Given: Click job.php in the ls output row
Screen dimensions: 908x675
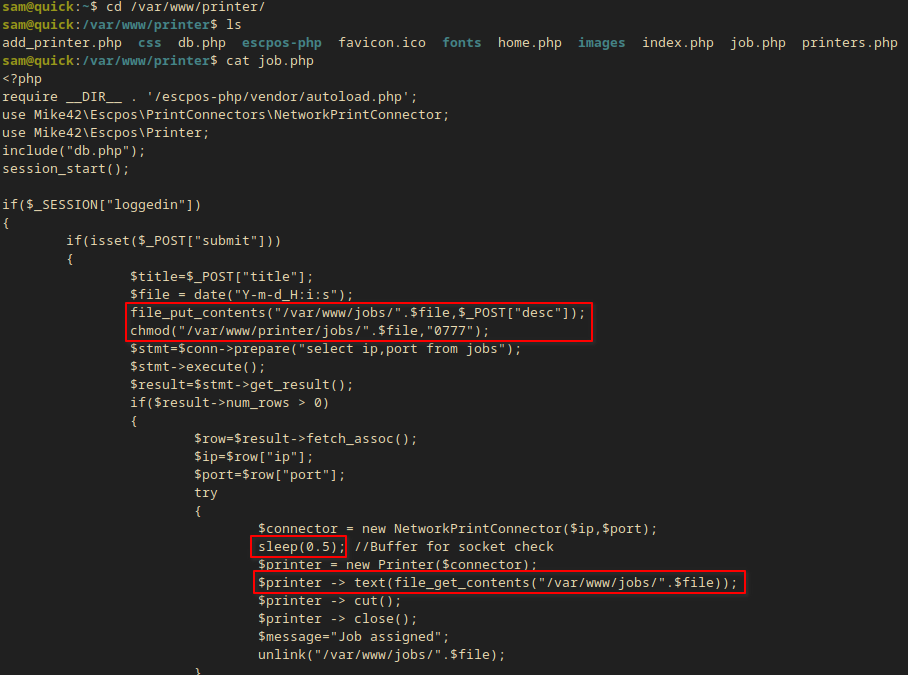Looking at the screenshot, I should pos(757,43).
